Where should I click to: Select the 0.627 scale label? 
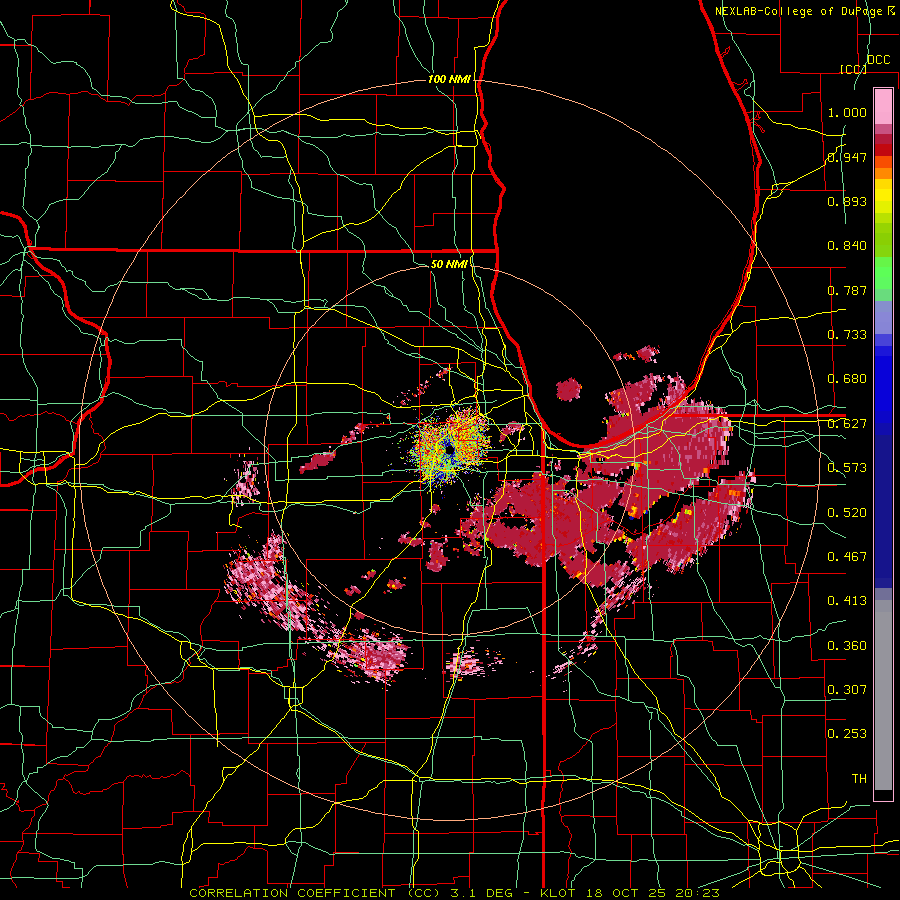(847, 424)
